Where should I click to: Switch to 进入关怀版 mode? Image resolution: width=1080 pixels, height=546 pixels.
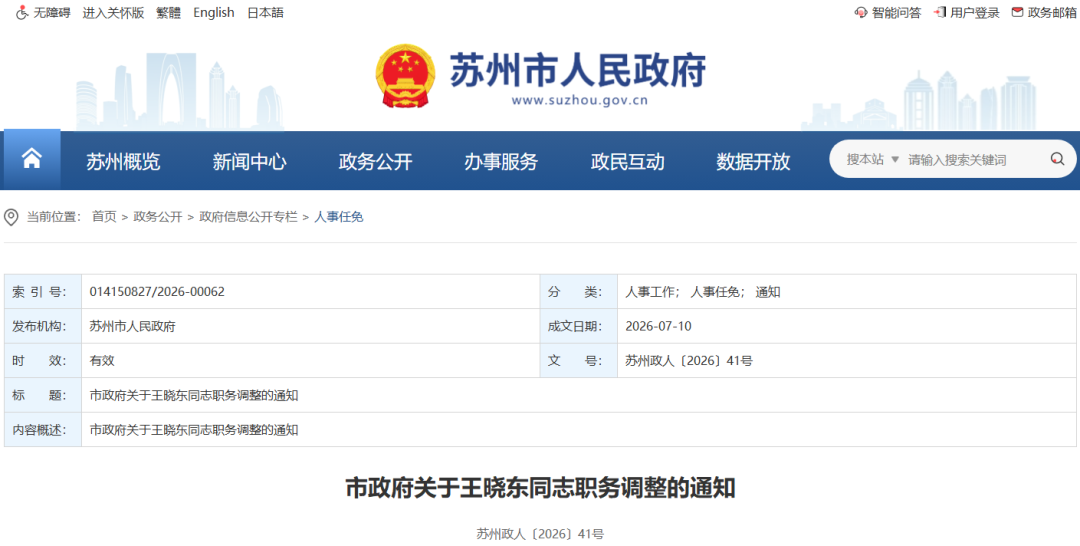click(x=114, y=12)
